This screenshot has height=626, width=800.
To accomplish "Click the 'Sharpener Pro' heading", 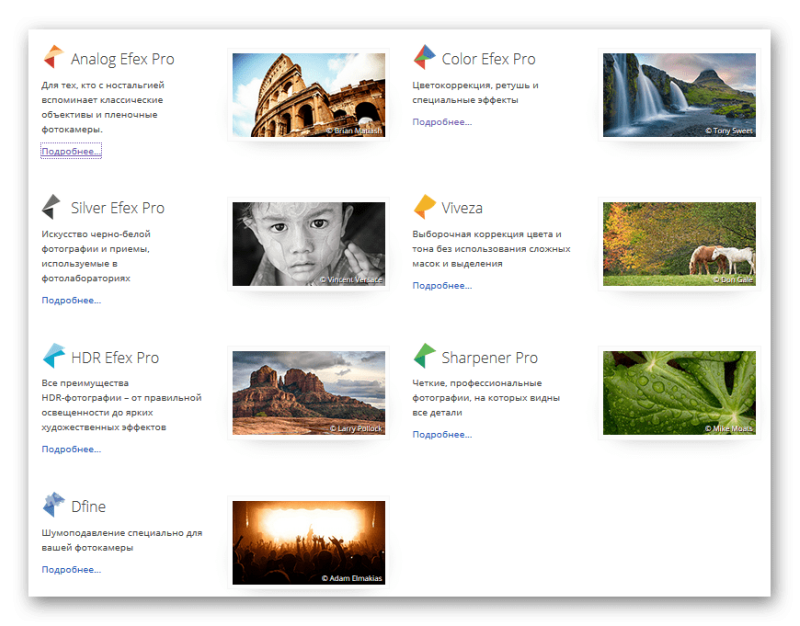I will 489,358.
